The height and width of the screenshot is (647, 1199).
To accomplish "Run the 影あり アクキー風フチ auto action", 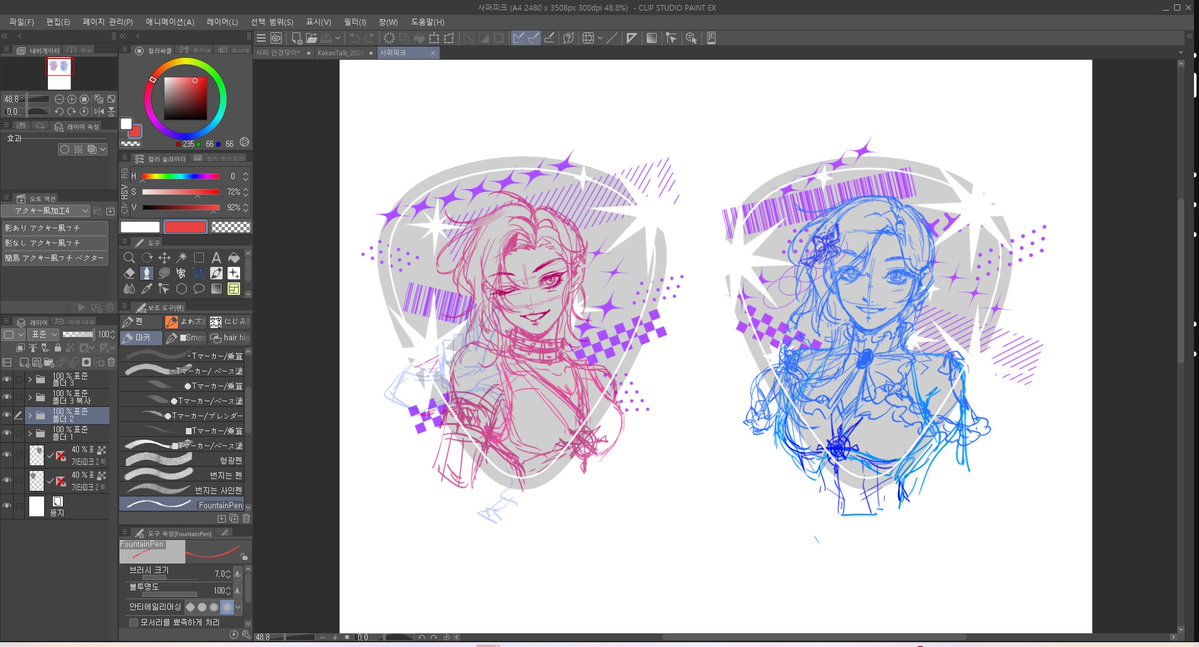I will [54, 228].
